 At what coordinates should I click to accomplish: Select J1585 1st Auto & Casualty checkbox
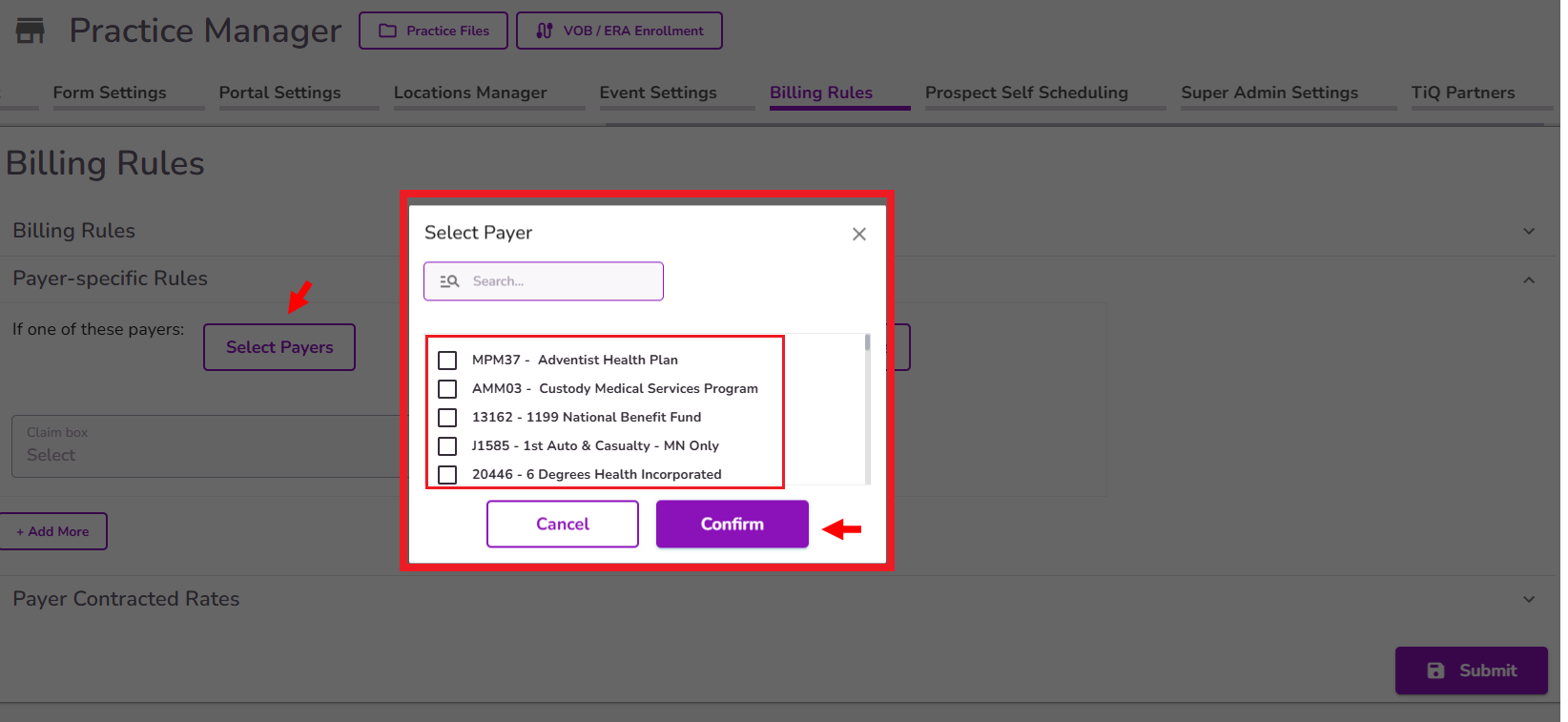[447, 446]
